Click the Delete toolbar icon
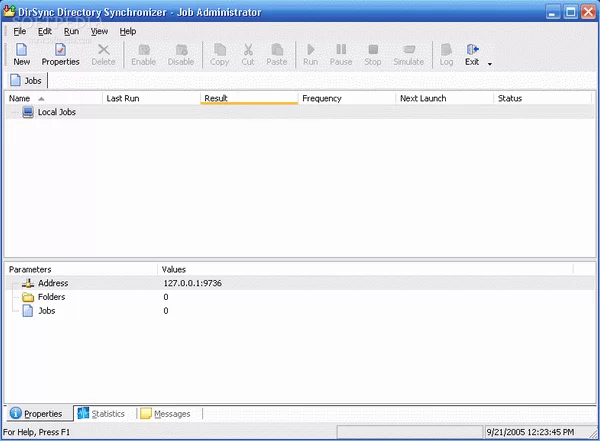The width and height of the screenshot is (600, 441). 103,54
